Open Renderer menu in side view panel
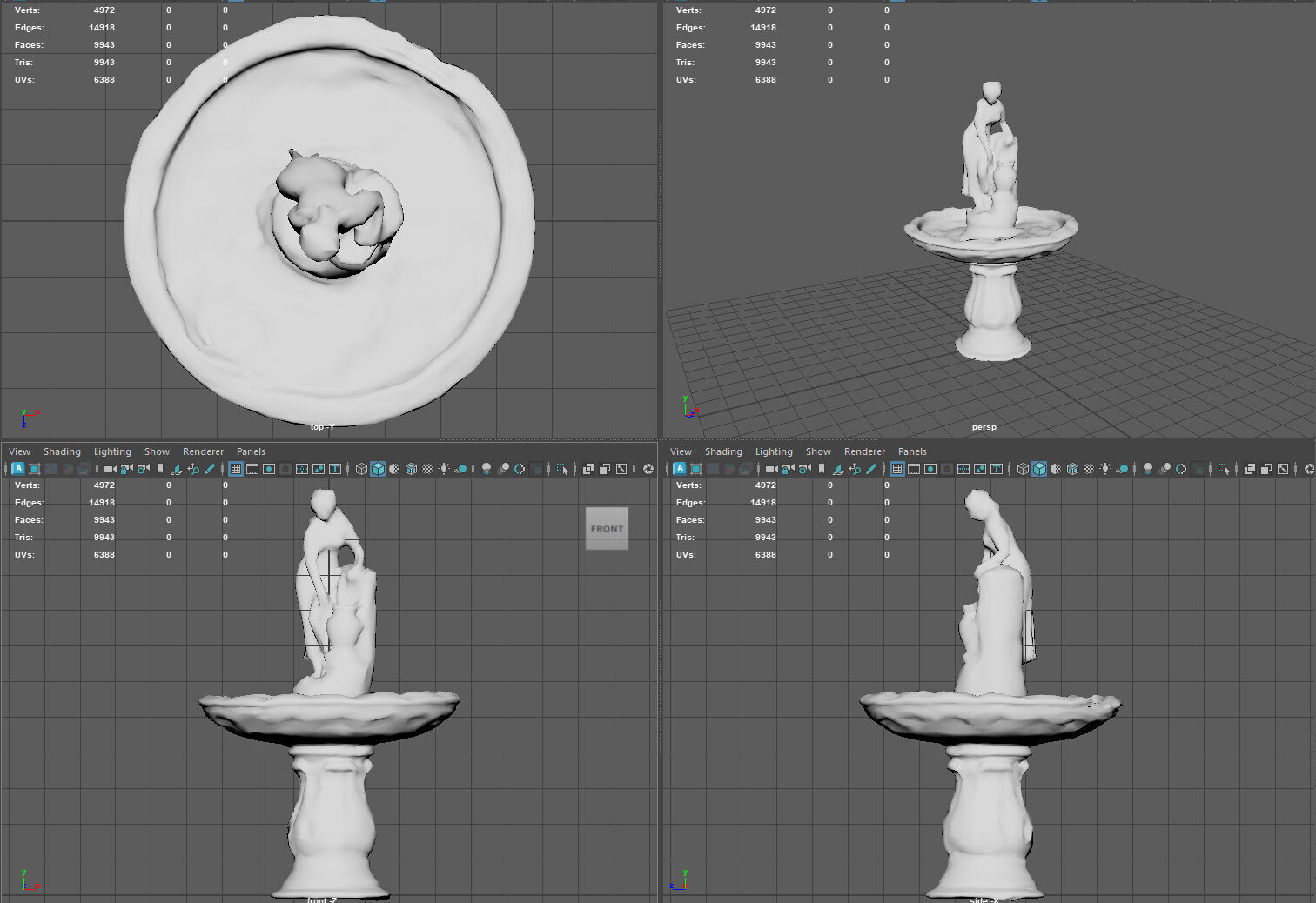Viewport: 1316px width, 903px height. click(864, 451)
